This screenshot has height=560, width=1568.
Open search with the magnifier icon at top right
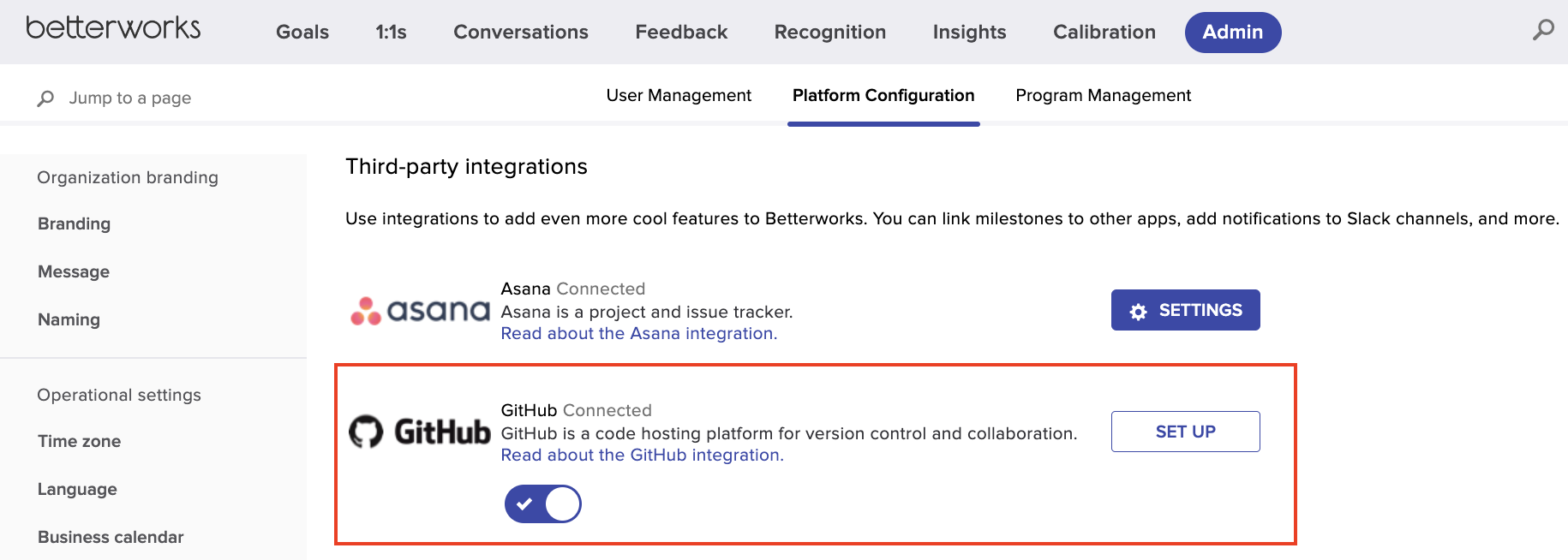coord(1543,30)
